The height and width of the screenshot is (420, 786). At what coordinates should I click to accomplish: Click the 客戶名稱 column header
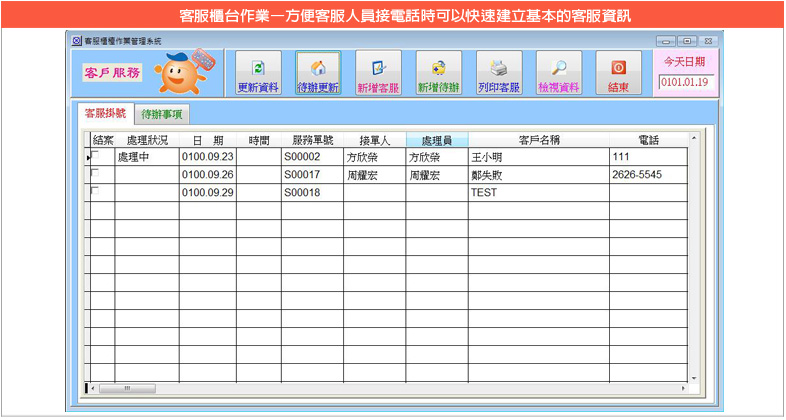[538, 140]
